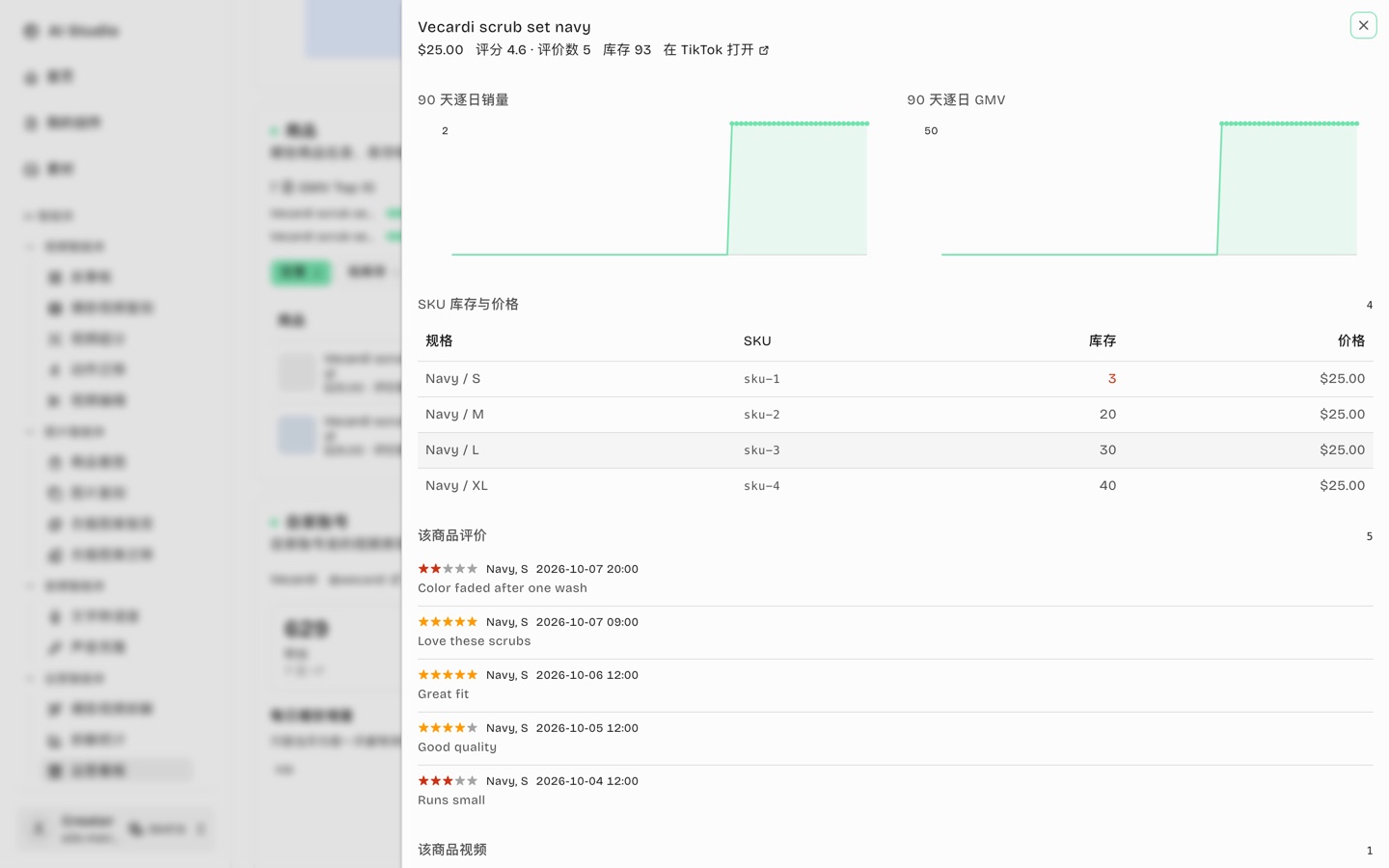1389x868 pixels.
Task: Select the Navy / S row
Action: [895, 379]
